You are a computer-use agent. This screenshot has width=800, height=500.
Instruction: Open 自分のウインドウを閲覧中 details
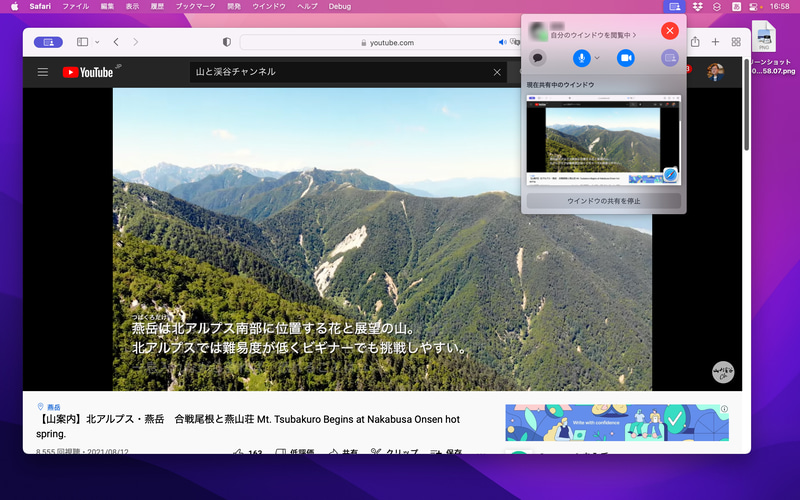(593, 35)
